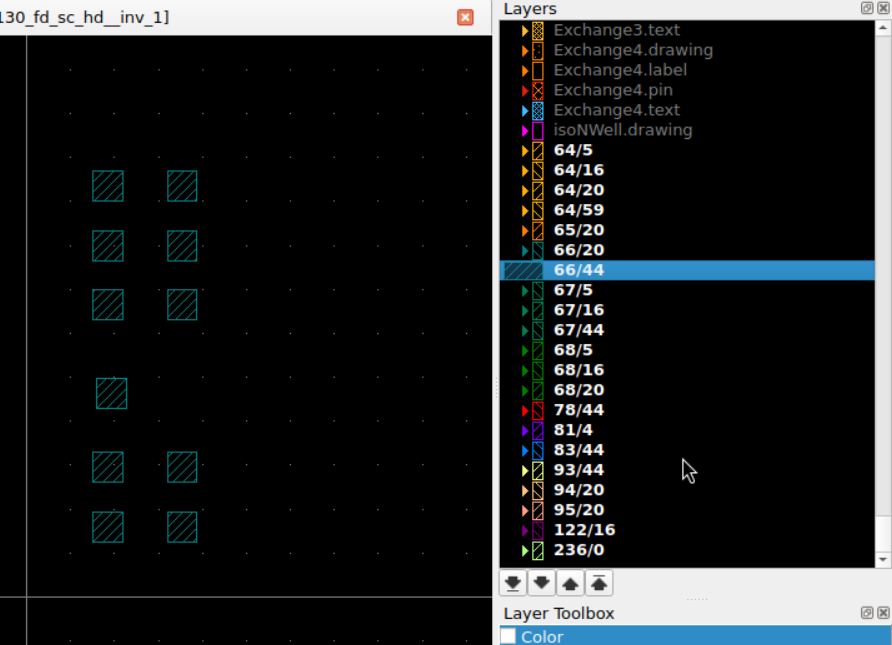
Task: Select layer 78/44 in the layer list
Action: 578,410
